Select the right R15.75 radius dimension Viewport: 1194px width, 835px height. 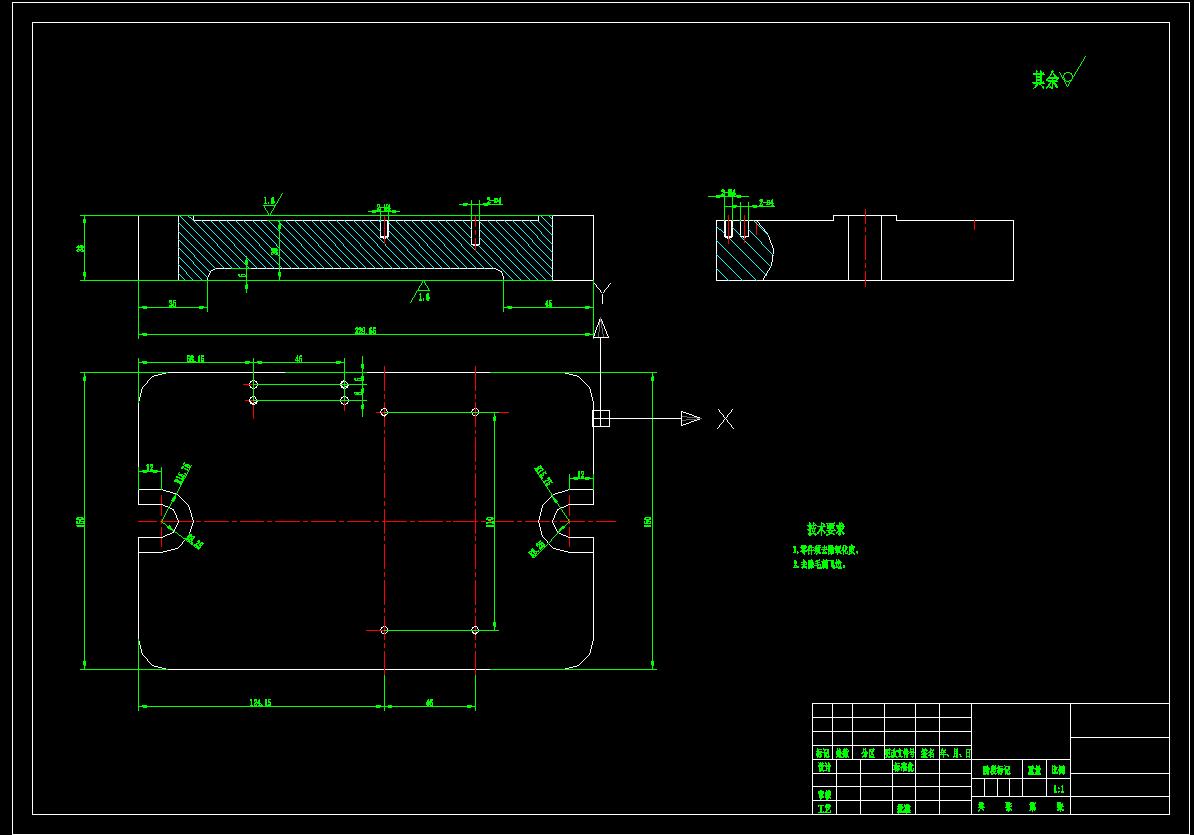coord(544,476)
